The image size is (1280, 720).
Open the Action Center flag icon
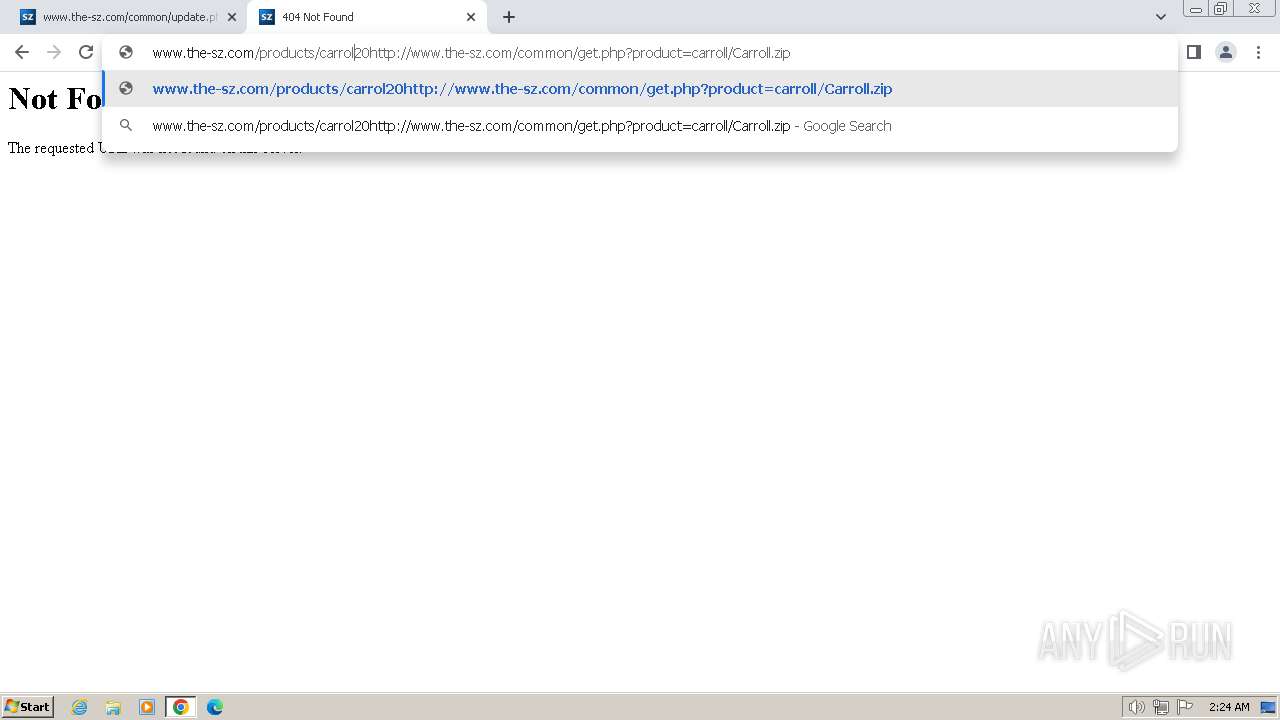[x=1185, y=707]
